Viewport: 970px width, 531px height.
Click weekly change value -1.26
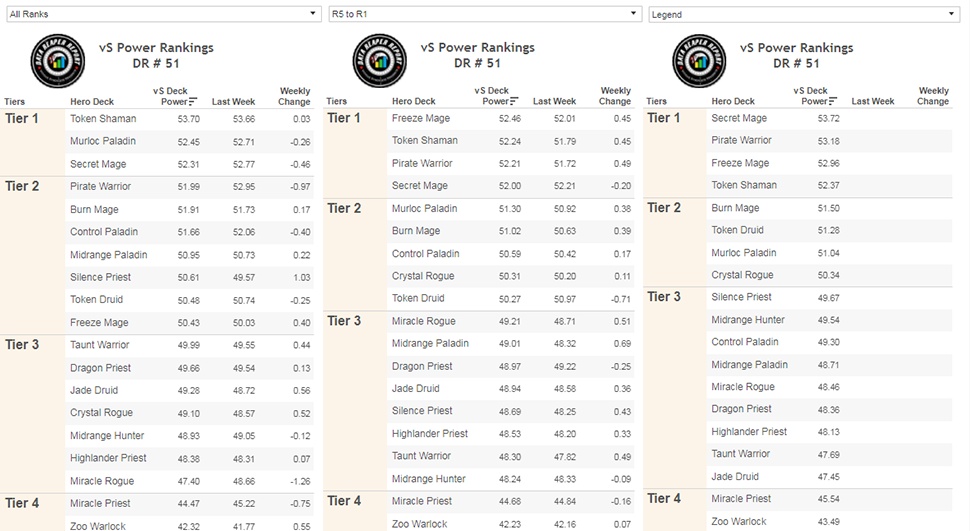coord(301,481)
